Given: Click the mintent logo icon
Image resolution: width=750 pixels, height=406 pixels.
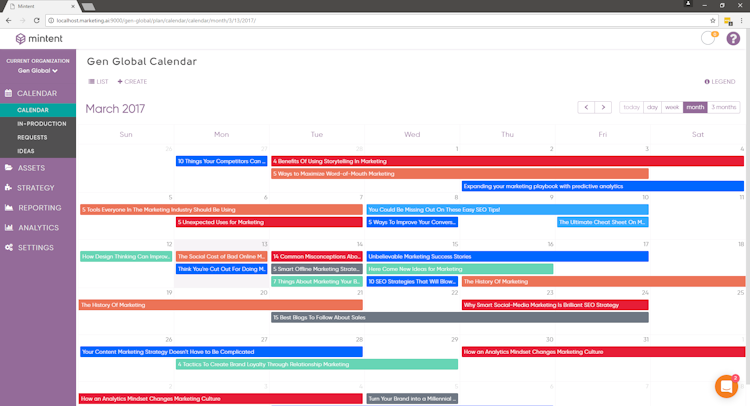Looking at the screenshot, I should pos(20,39).
